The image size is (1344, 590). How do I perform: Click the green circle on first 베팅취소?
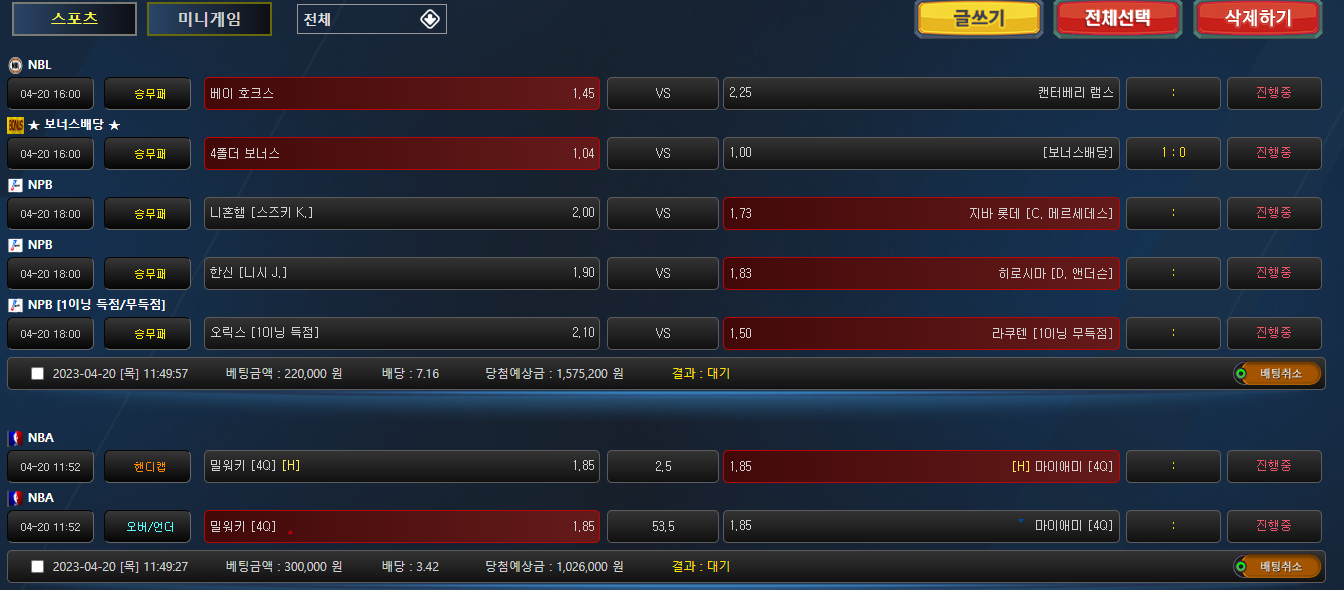click(x=1241, y=374)
